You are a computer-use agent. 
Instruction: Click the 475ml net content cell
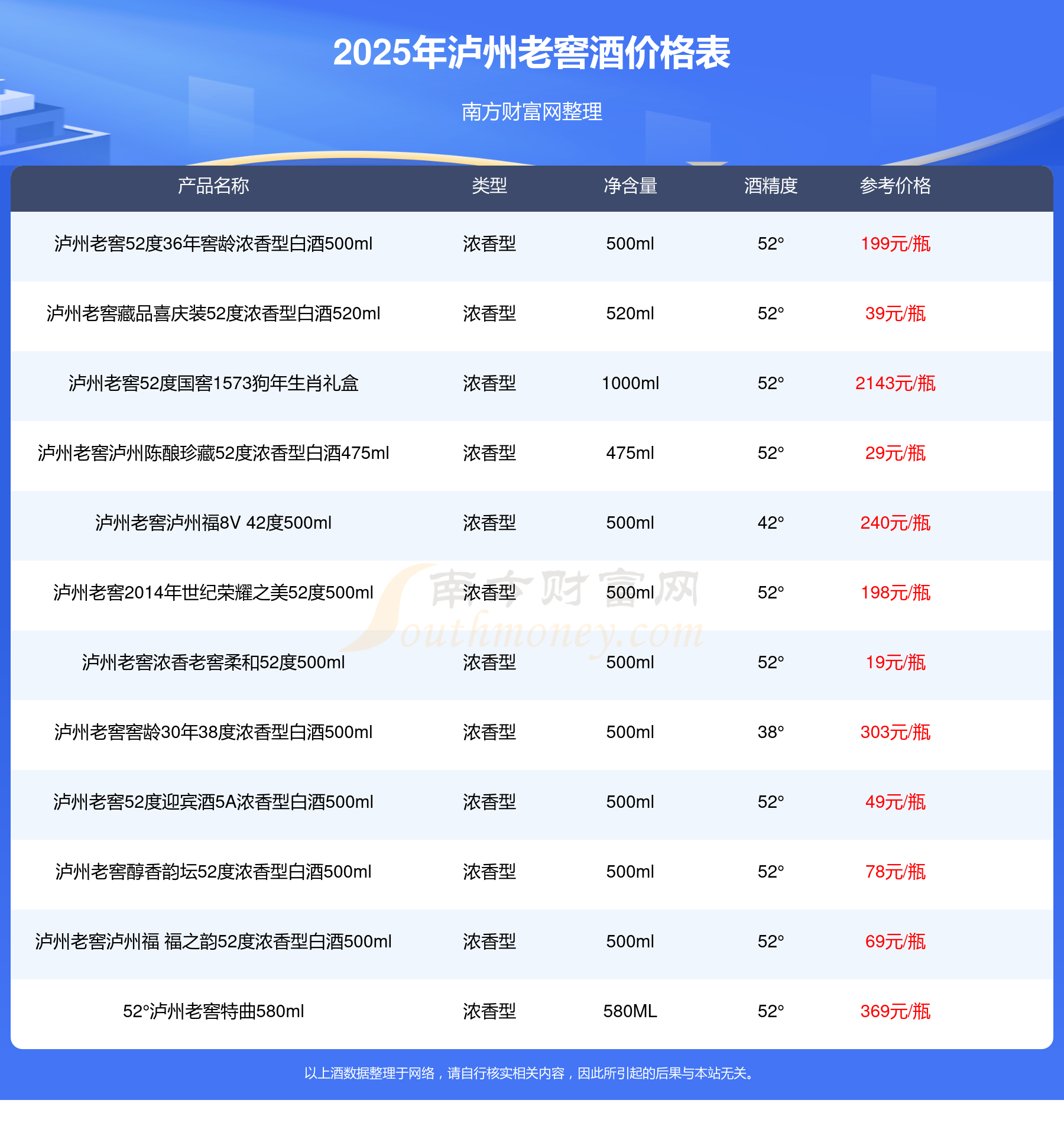(x=630, y=453)
